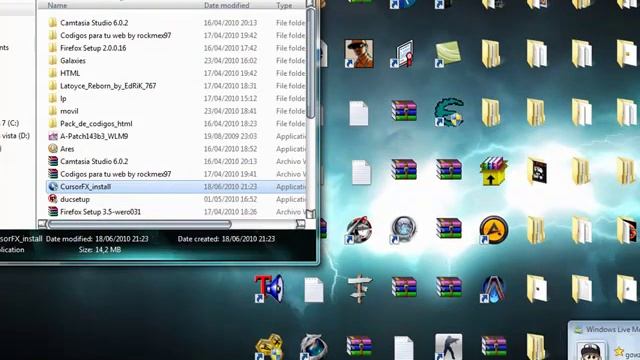Click the explorer vertical scrollbar thumb
Viewport: 640px width, 360px height.
[x=311, y=63]
